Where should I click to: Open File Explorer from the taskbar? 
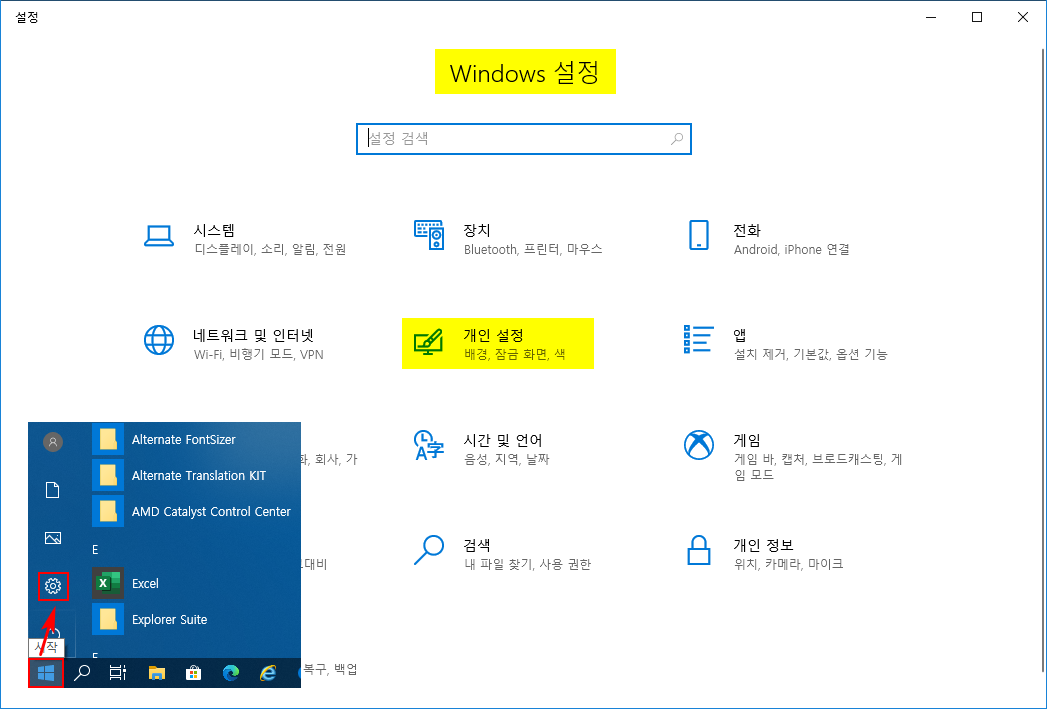tap(156, 673)
